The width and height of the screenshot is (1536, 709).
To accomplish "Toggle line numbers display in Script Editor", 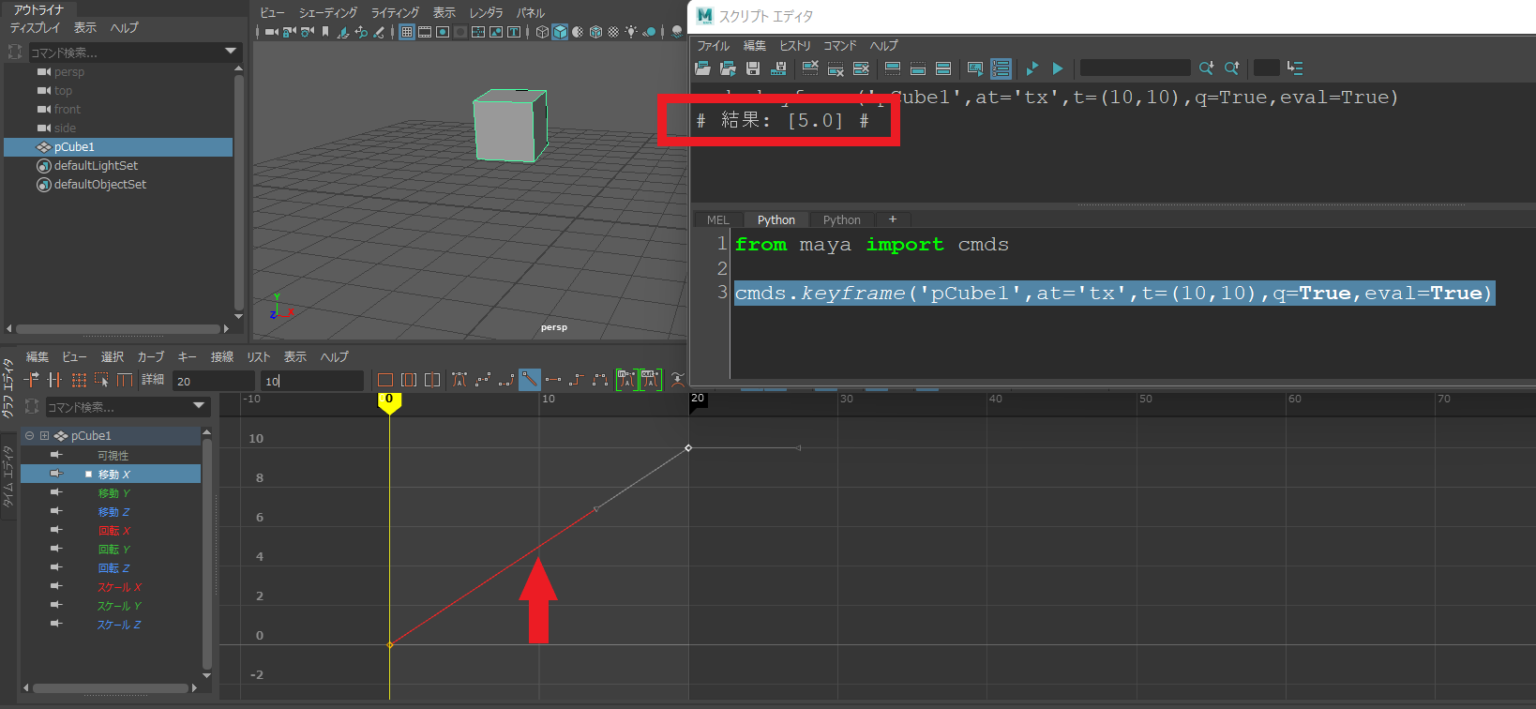I will point(1001,68).
